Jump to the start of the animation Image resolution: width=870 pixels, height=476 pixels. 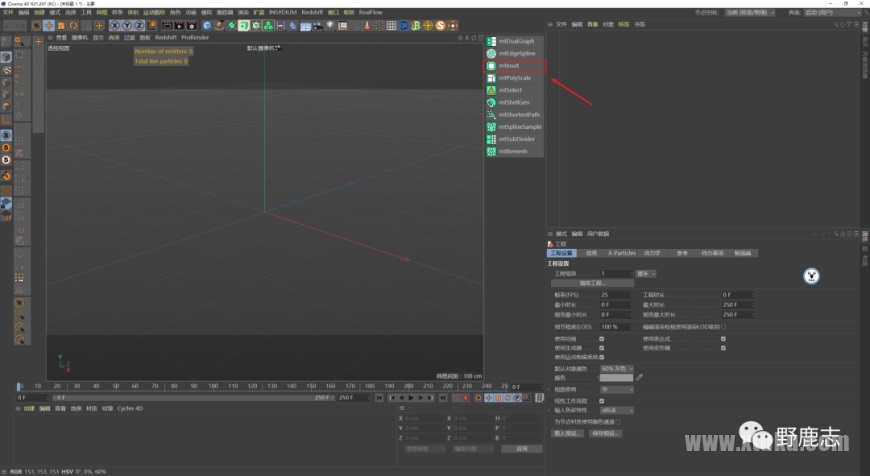pyautogui.click(x=379, y=398)
